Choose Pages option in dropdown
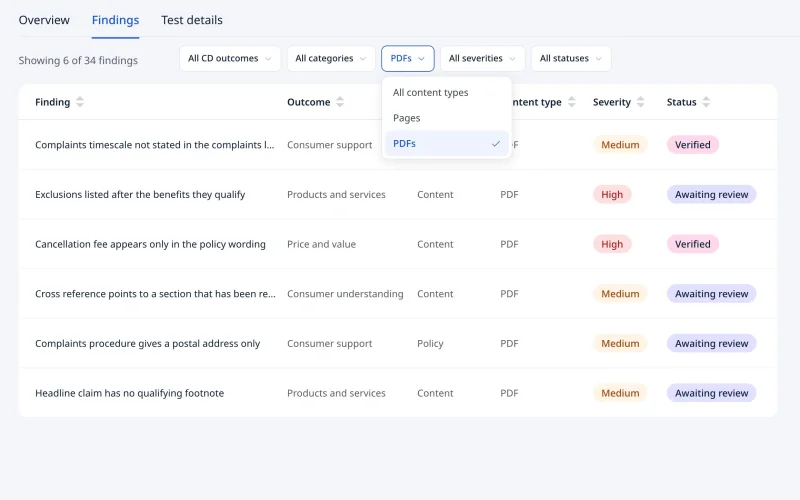The height and width of the screenshot is (500, 800). click(447, 118)
